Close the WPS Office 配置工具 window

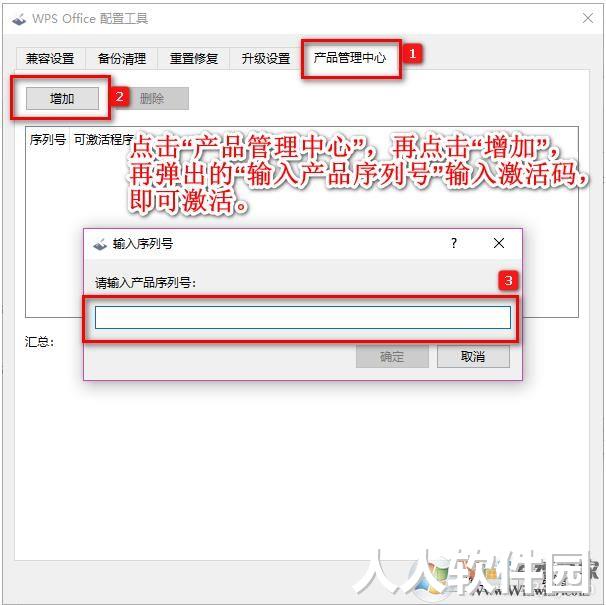point(588,18)
